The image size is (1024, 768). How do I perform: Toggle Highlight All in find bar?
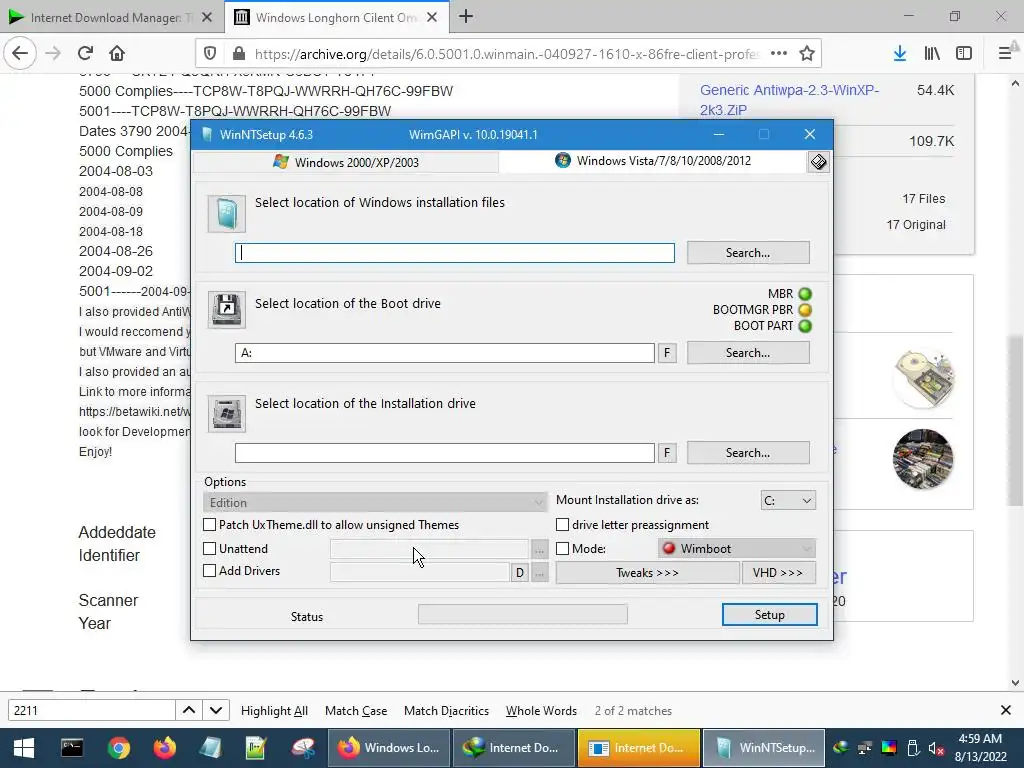point(274,711)
